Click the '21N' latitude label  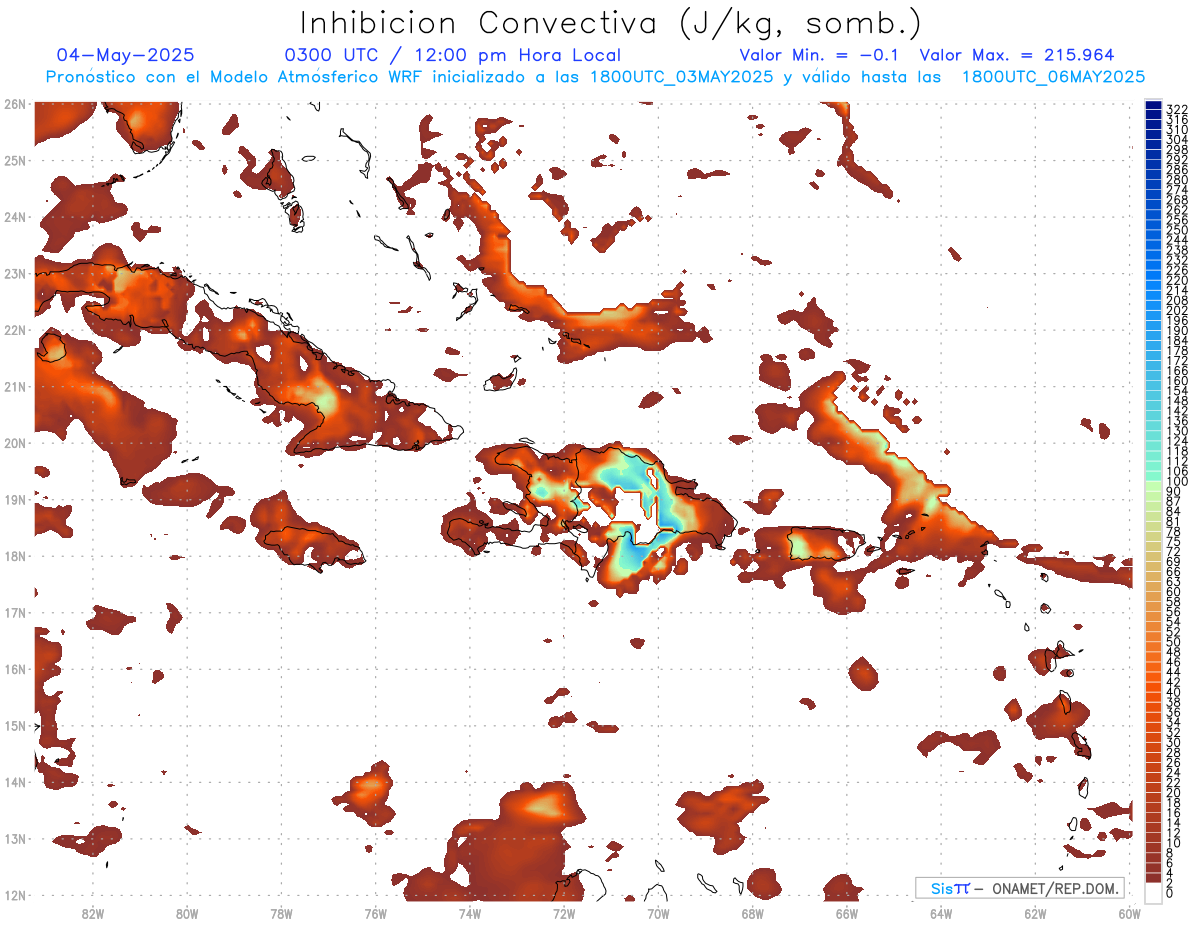[x=15, y=386]
